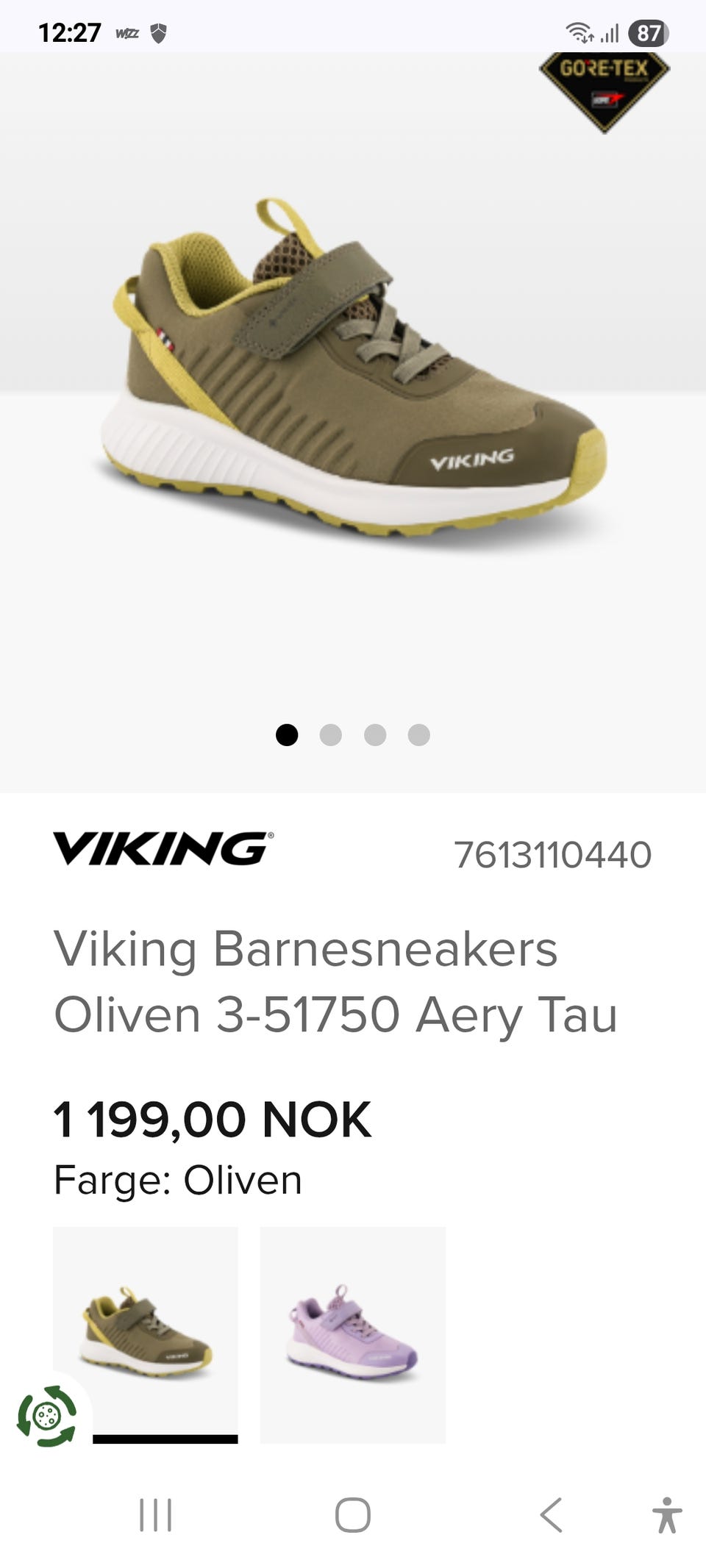The image size is (706, 1568).
Task: Tap the shield icon in status bar
Action: click(158, 33)
